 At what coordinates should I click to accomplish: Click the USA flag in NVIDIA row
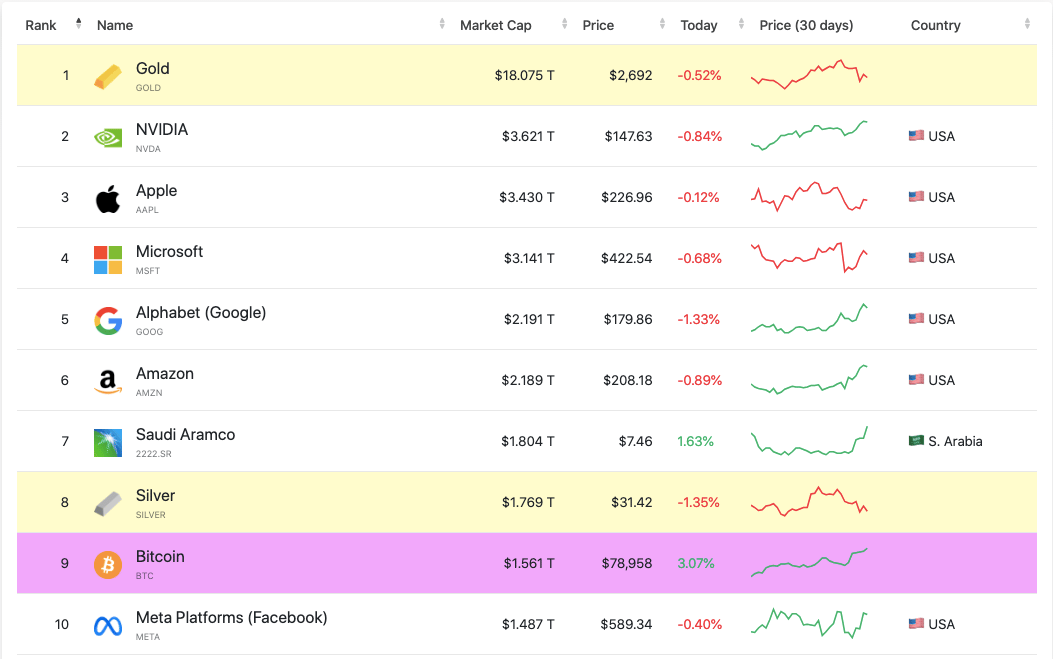916,136
